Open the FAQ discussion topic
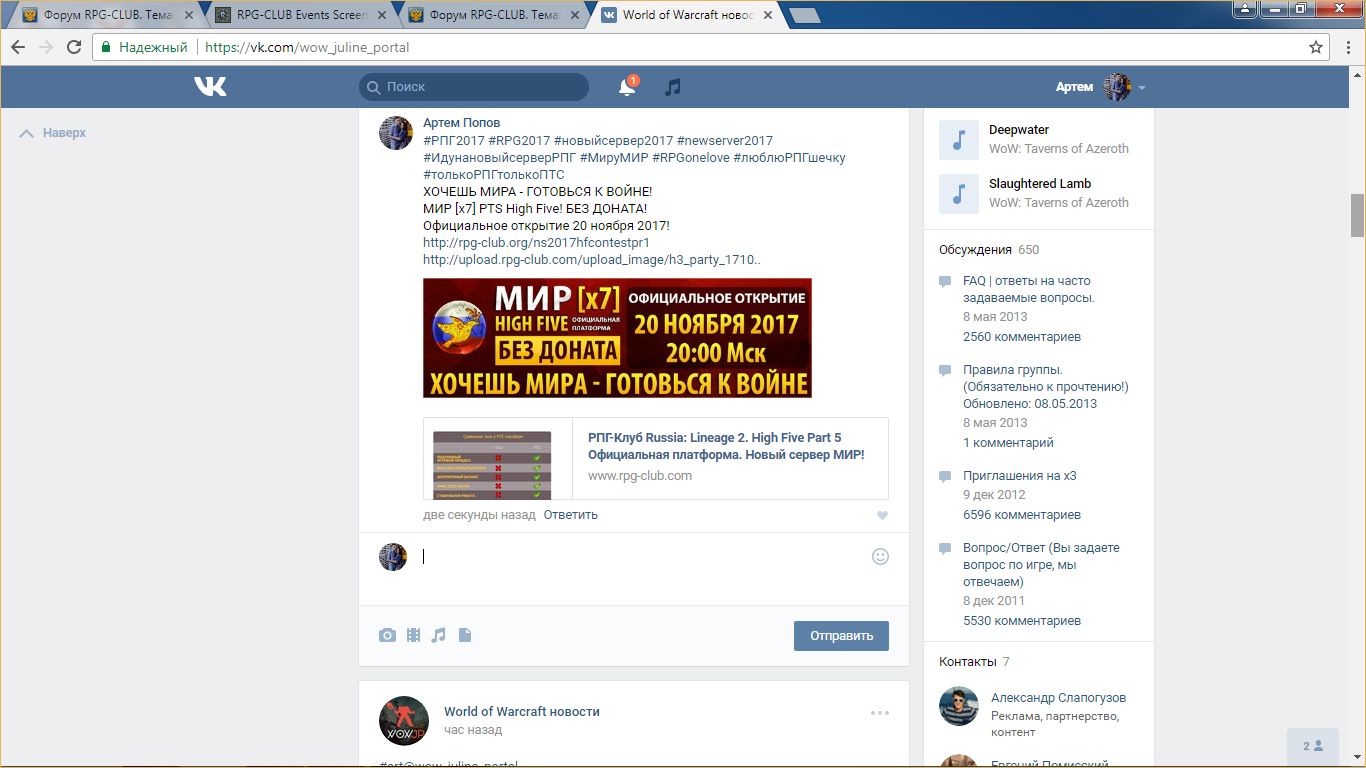This screenshot has height=768, width=1366. pyautogui.click(x=1028, y=289)
